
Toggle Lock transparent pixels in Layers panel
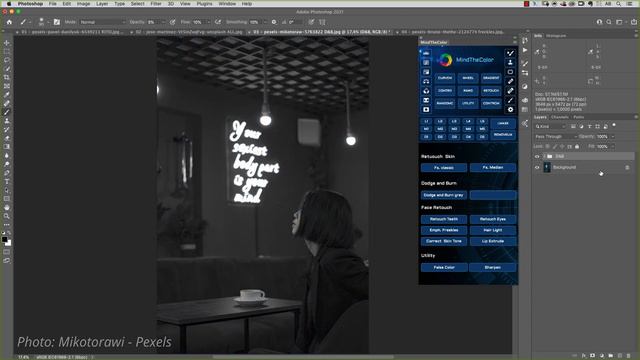pos(547,146)
